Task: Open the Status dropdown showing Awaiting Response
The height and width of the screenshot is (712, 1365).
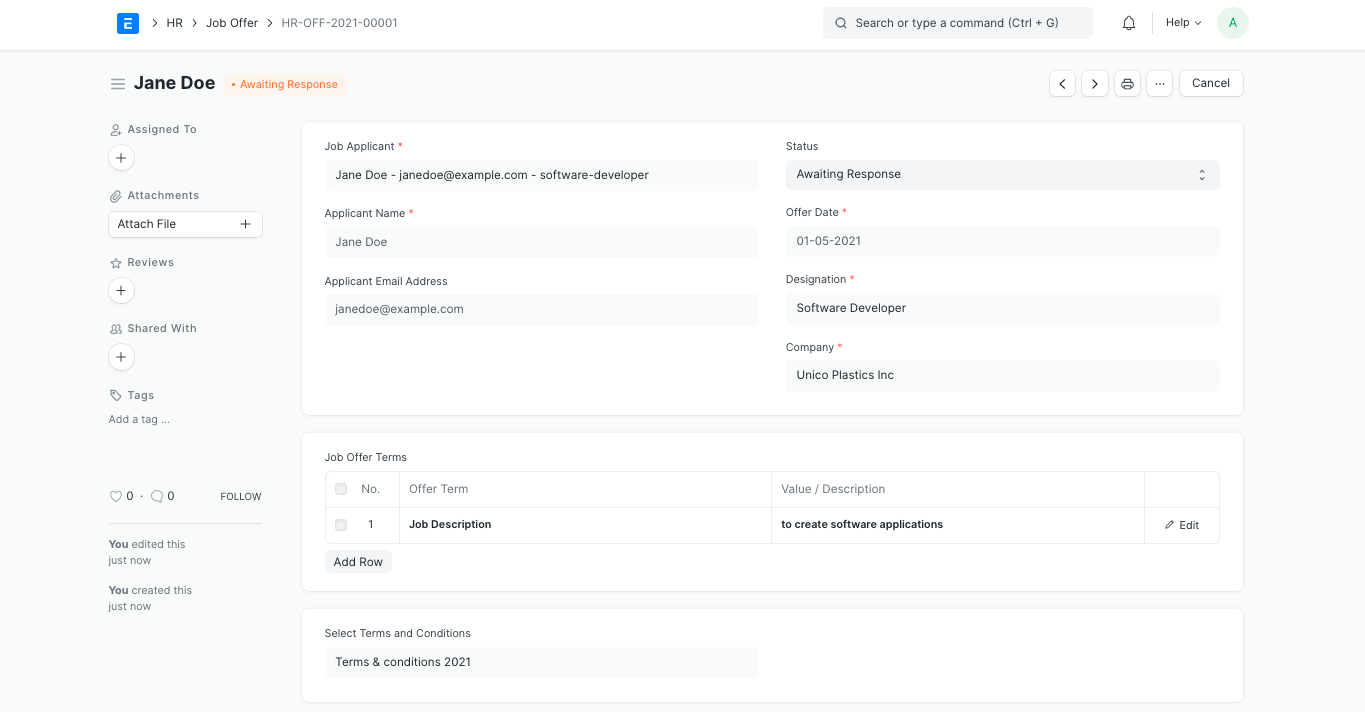Action: pos(1002,174)
